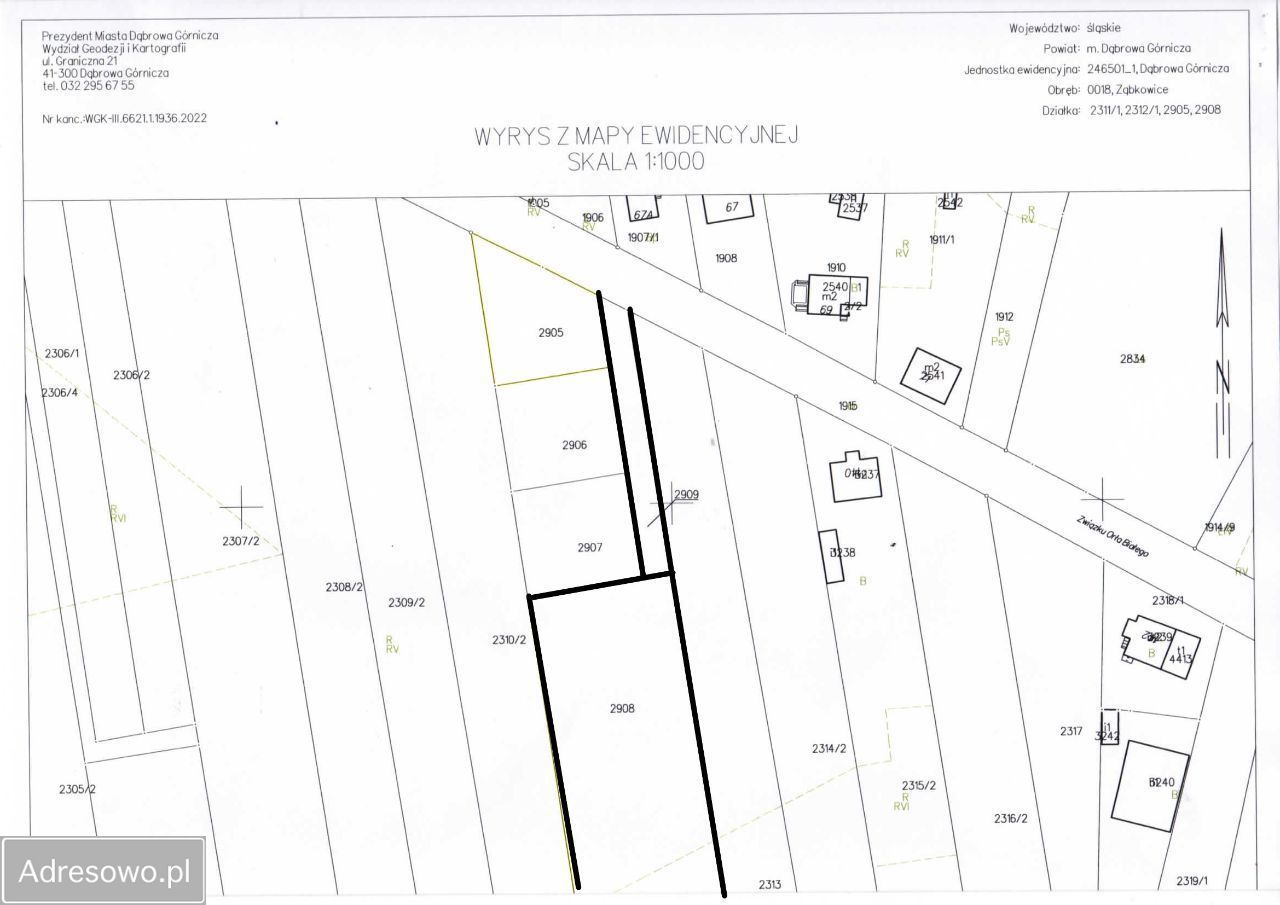Click building number 67

point(731,207)
